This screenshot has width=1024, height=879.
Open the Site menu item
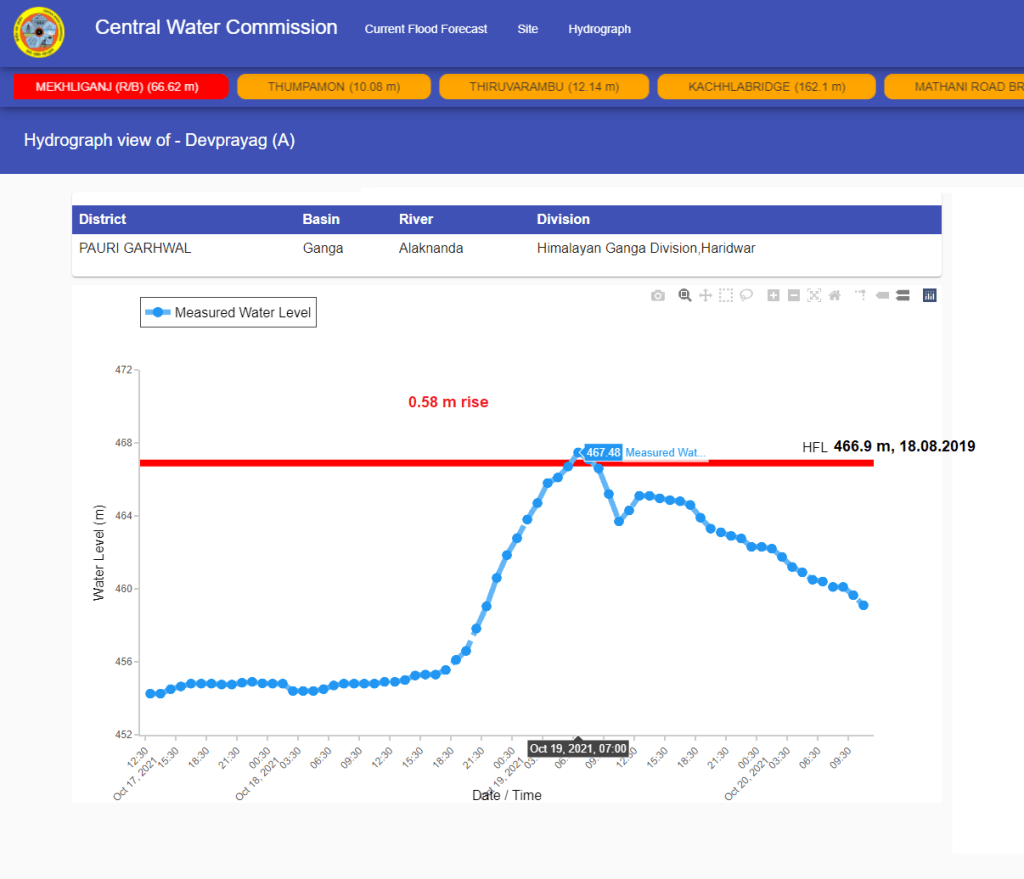pyautogui.click(x=528, y=29)
